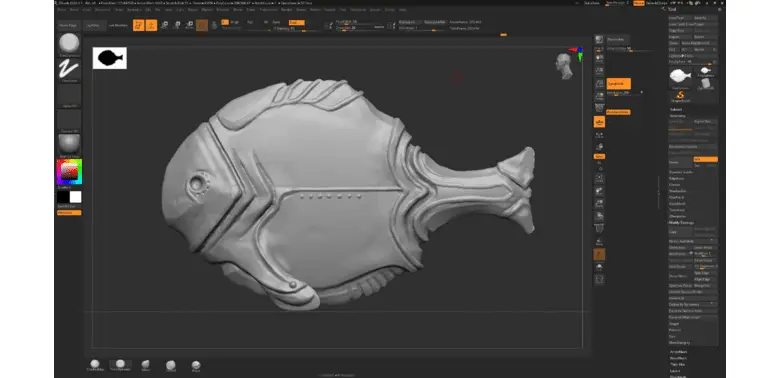Expand the Crease section
The height and width of the screenshot is (378, 780).
675,185
